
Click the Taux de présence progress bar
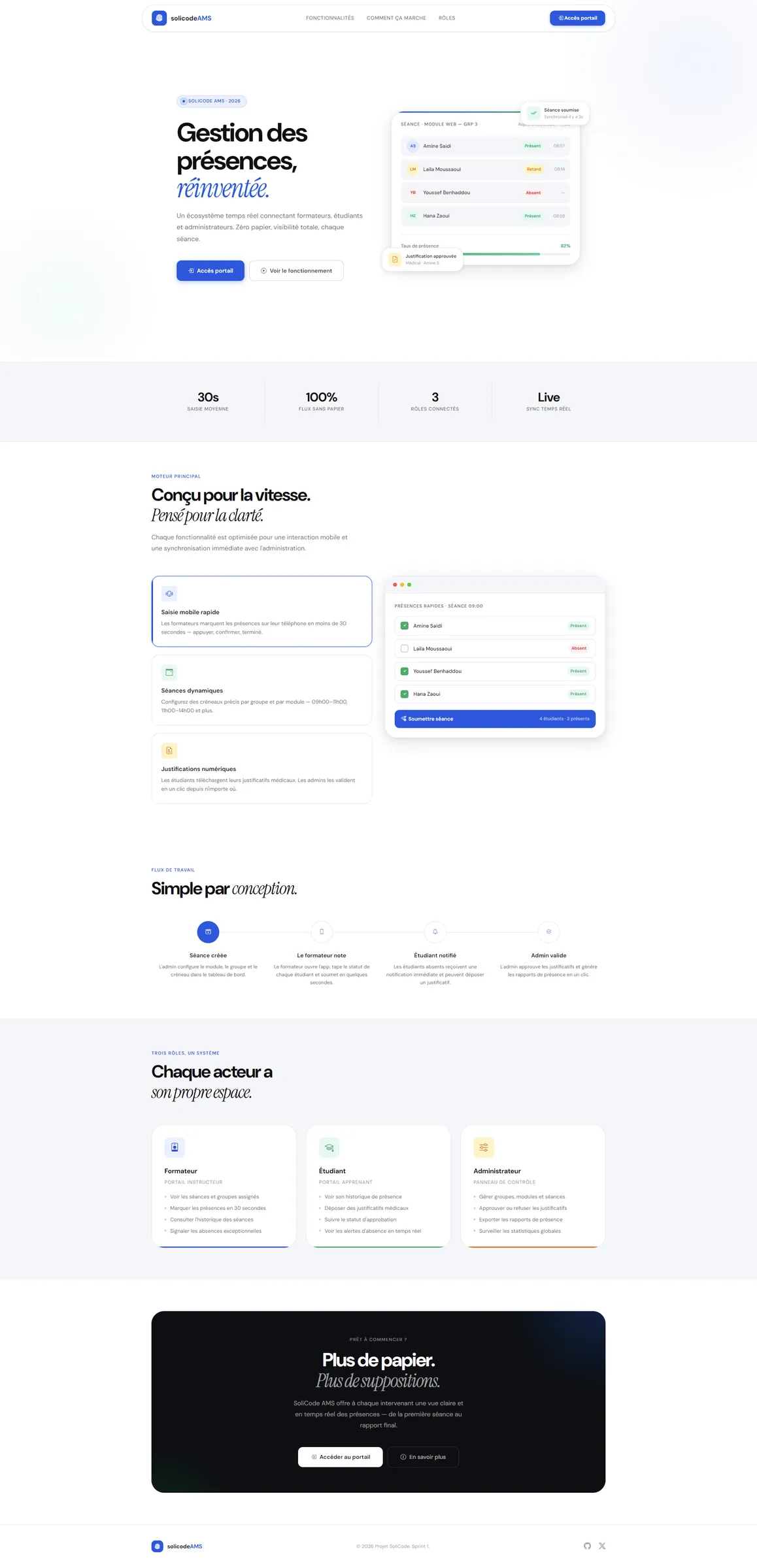click(486, 254)
